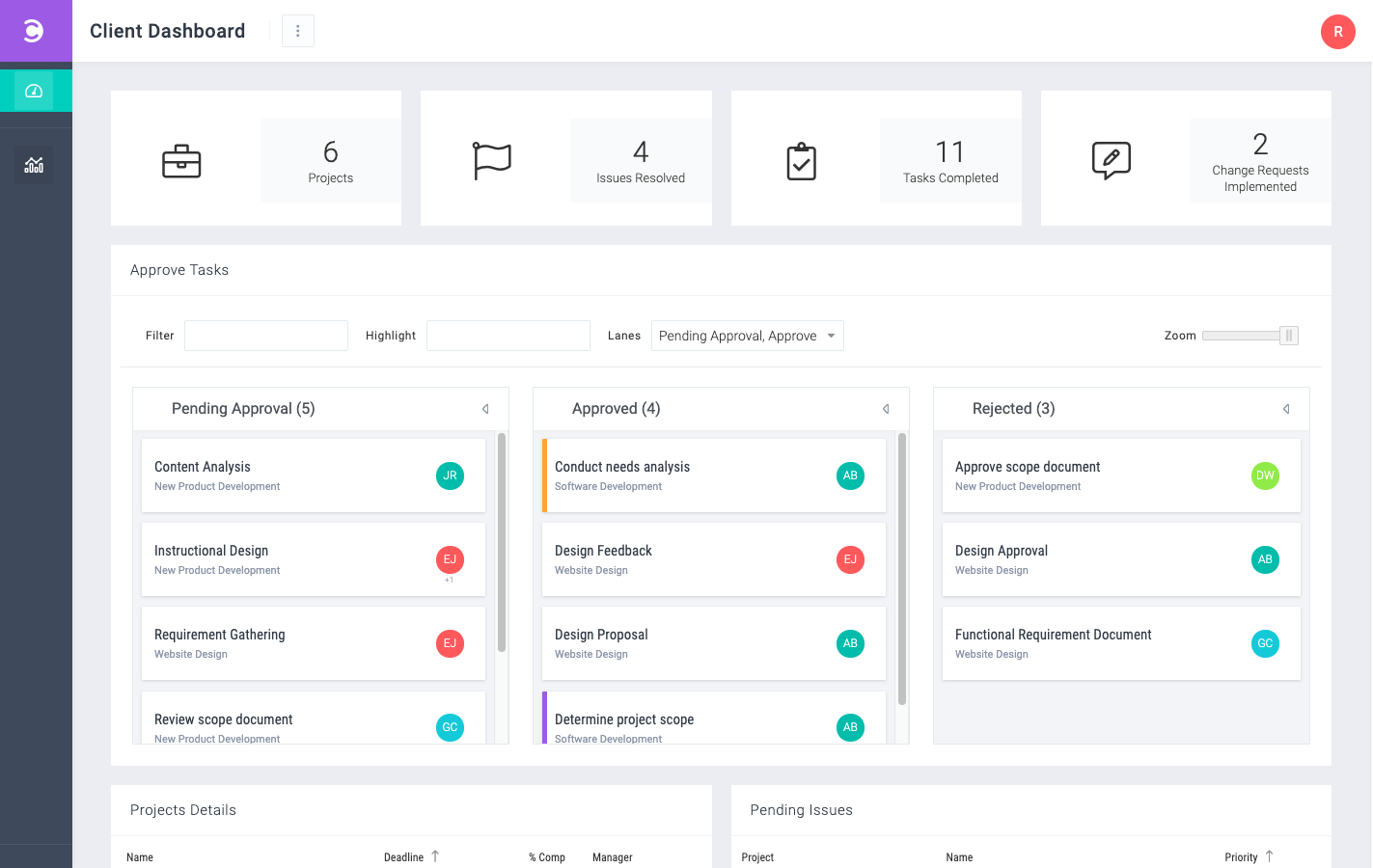Collapse the Rejected lane
This screenshot has width=1373, height=868.
coord(1286,409)
